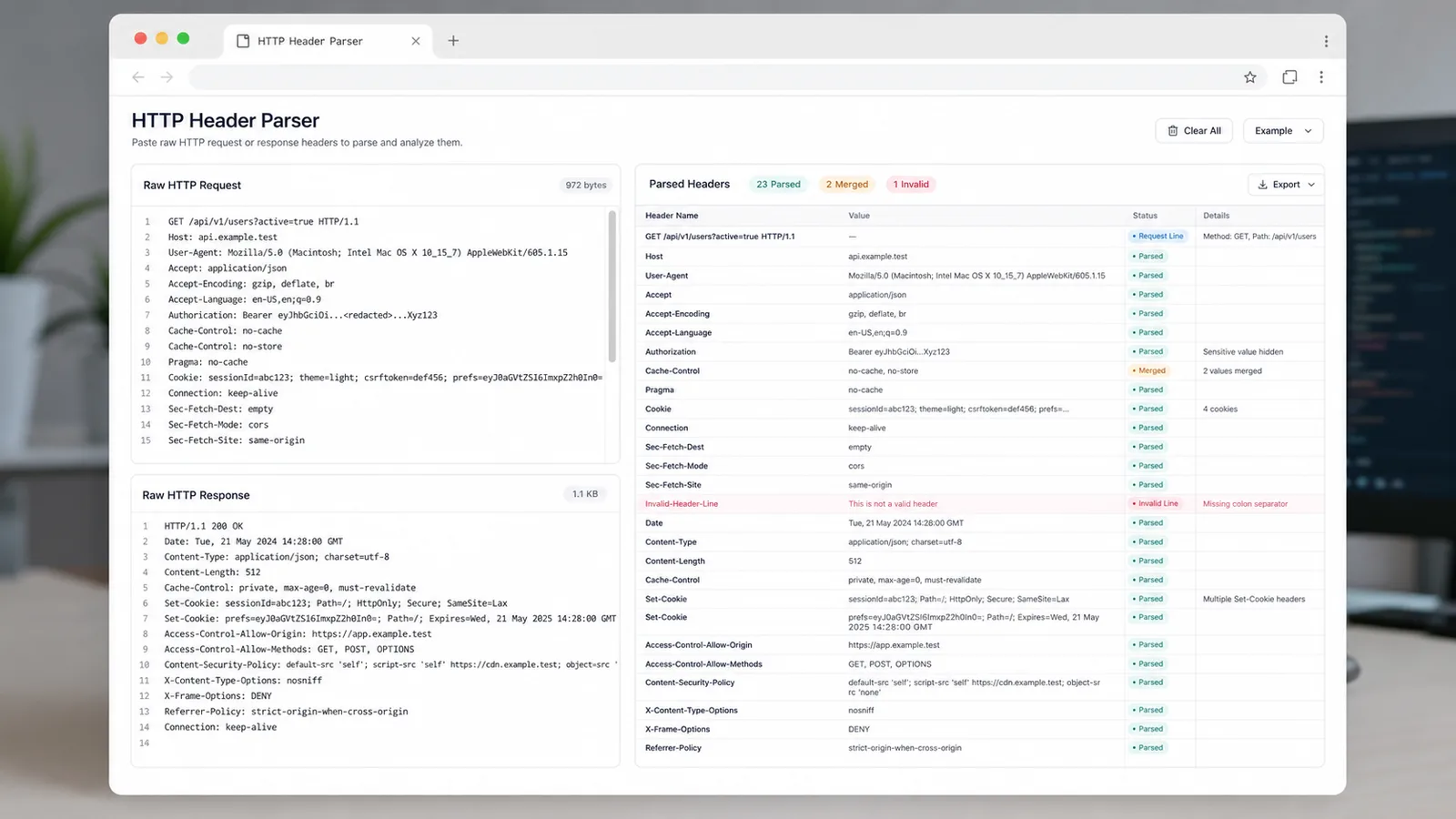
Task: Click the '4 cookies' detail
Action: tap(1220, 409)
